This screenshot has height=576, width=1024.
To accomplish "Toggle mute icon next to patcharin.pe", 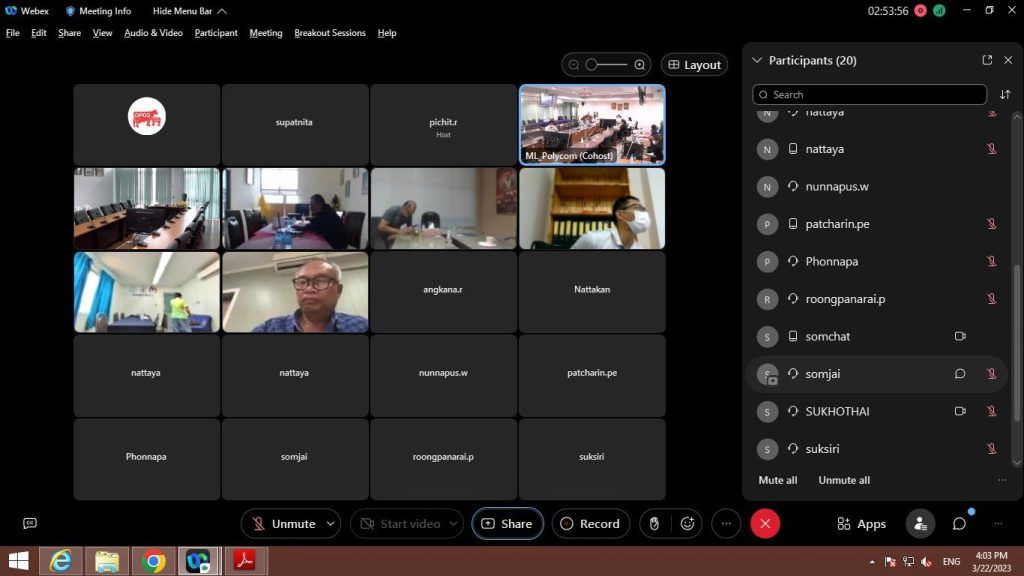I will pos(992,224).
